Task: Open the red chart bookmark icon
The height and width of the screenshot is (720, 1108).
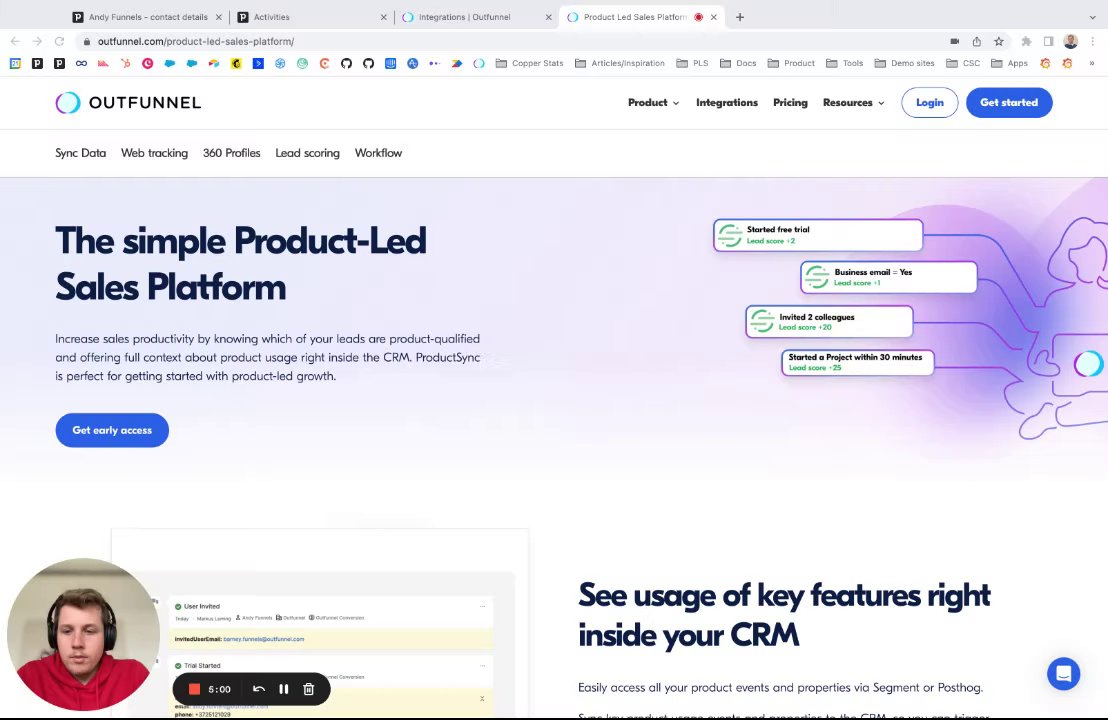Action: point(103,63)
